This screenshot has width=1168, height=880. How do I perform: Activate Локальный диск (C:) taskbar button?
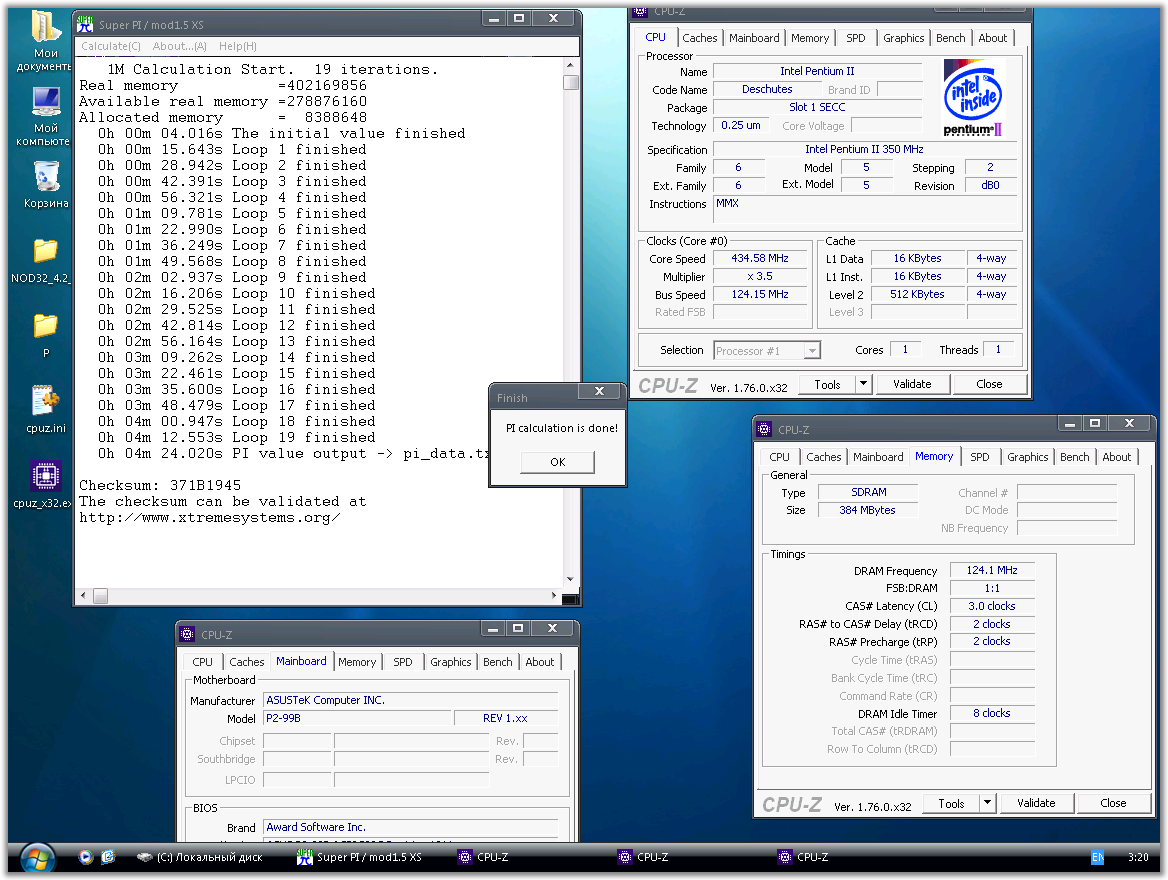coord(200,858)
